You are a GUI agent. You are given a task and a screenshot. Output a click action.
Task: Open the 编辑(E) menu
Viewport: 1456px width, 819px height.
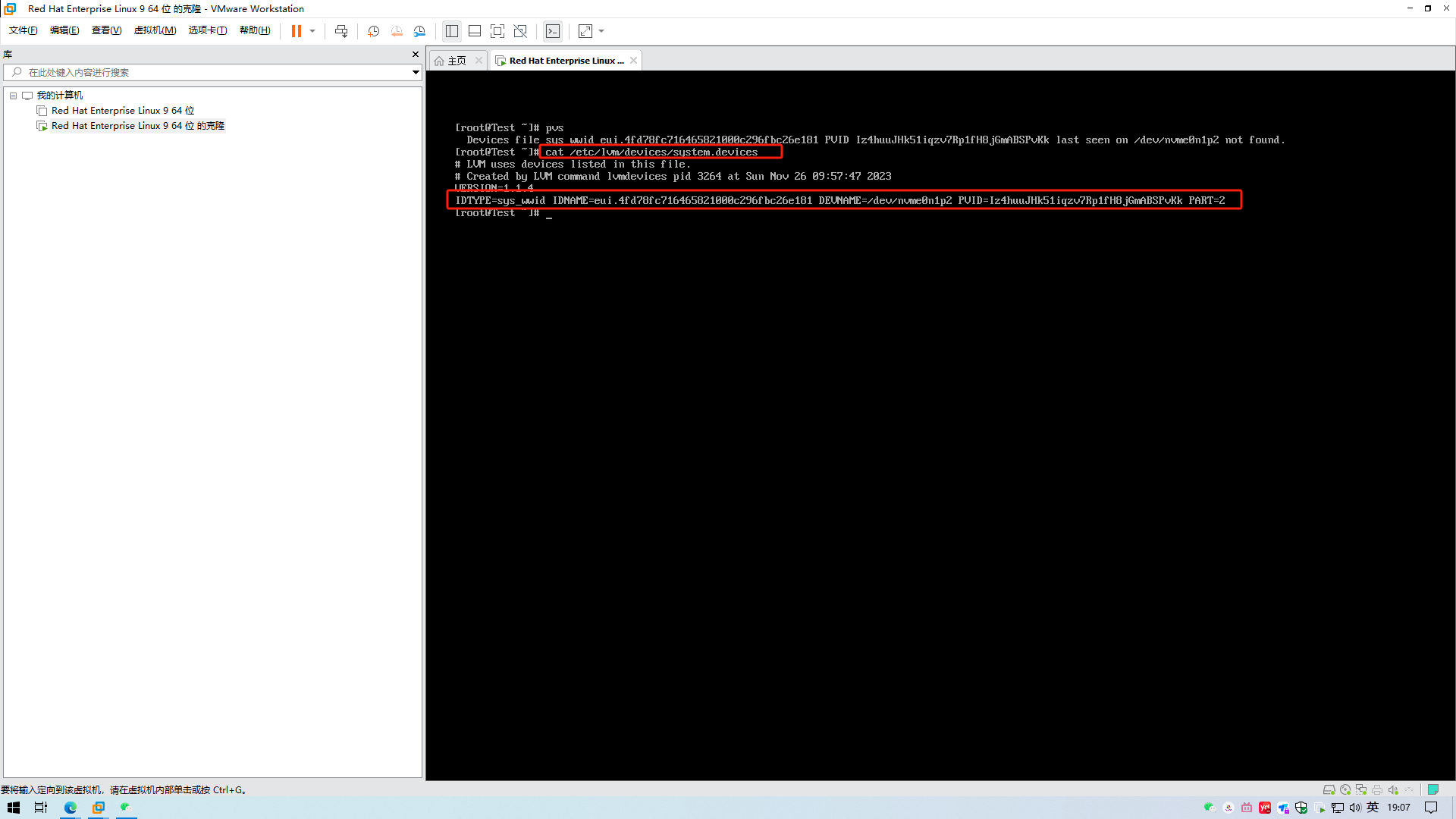point(64,30)
